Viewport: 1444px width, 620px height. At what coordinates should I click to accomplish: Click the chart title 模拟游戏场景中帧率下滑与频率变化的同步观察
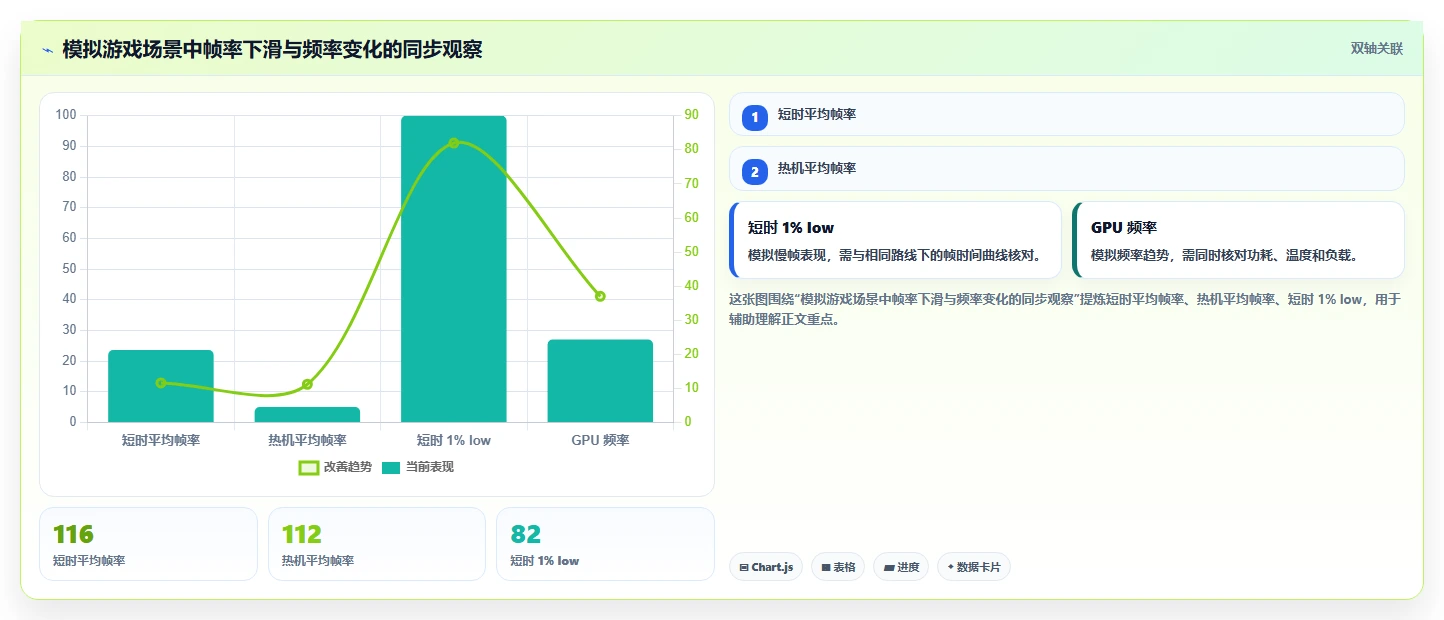point(272,50)
